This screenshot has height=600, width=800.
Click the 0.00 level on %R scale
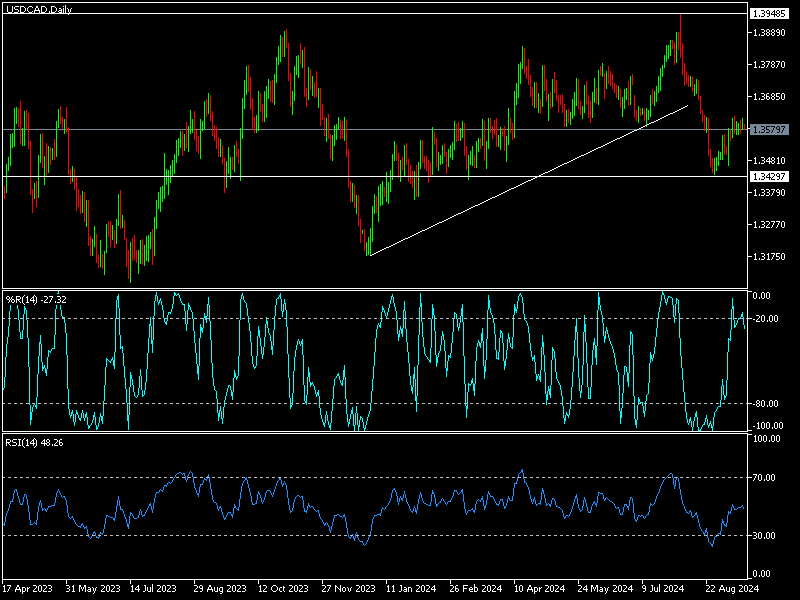pyautogui.click(x=762, y=296)
